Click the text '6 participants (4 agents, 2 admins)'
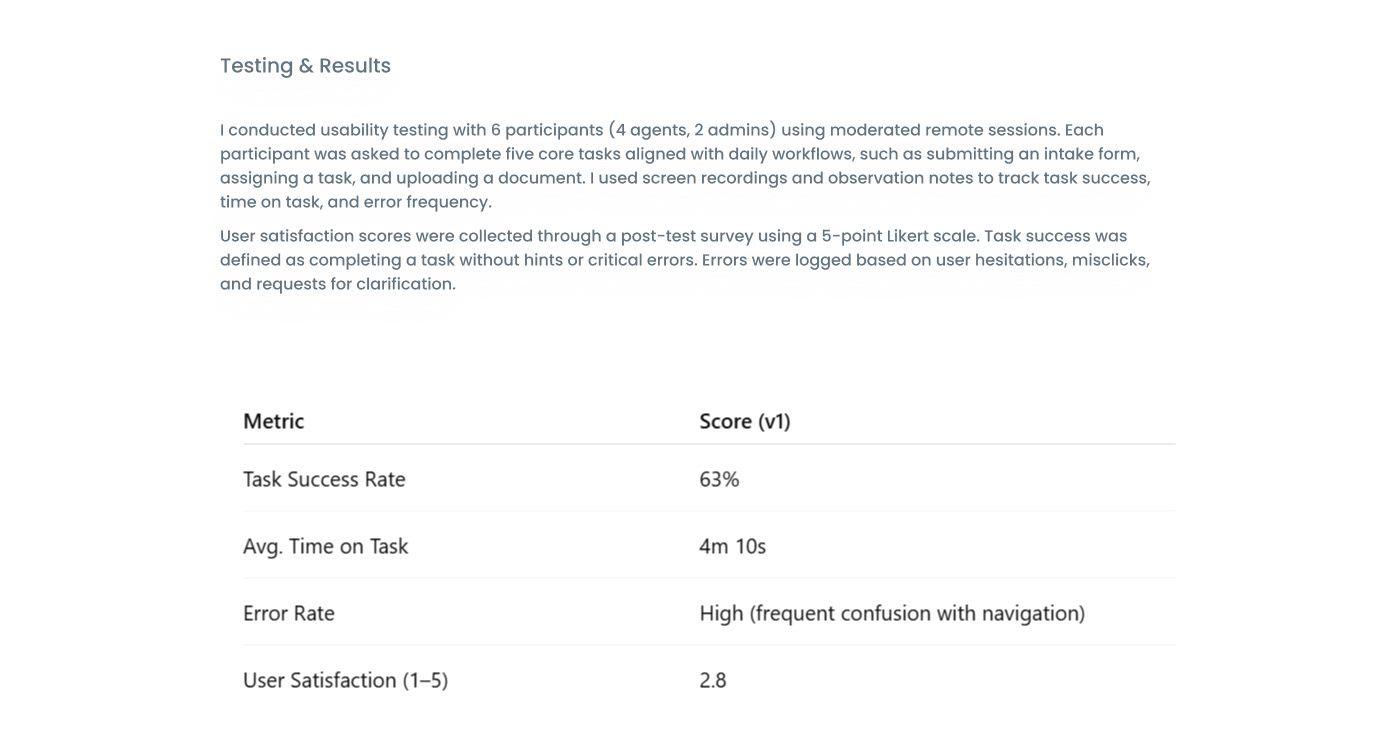 633,130
